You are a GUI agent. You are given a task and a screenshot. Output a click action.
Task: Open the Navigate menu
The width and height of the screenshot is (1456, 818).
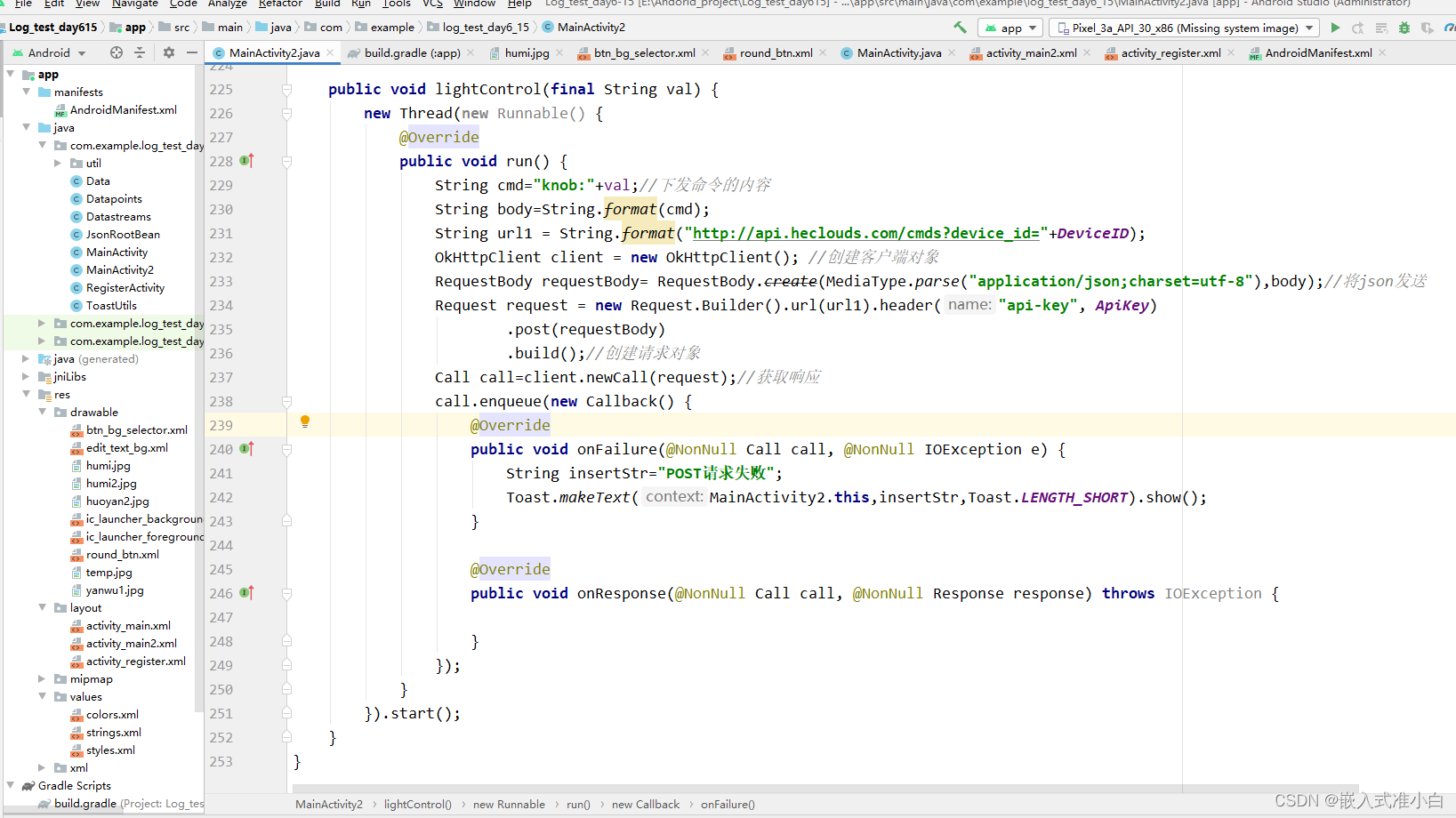135,4
